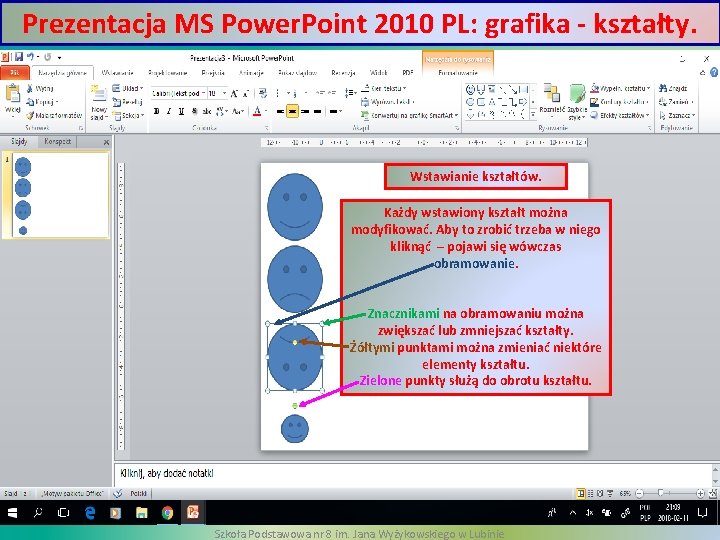Select the smallest smiley shape on the slide
The image size is (720, 540).
point(295,428)
